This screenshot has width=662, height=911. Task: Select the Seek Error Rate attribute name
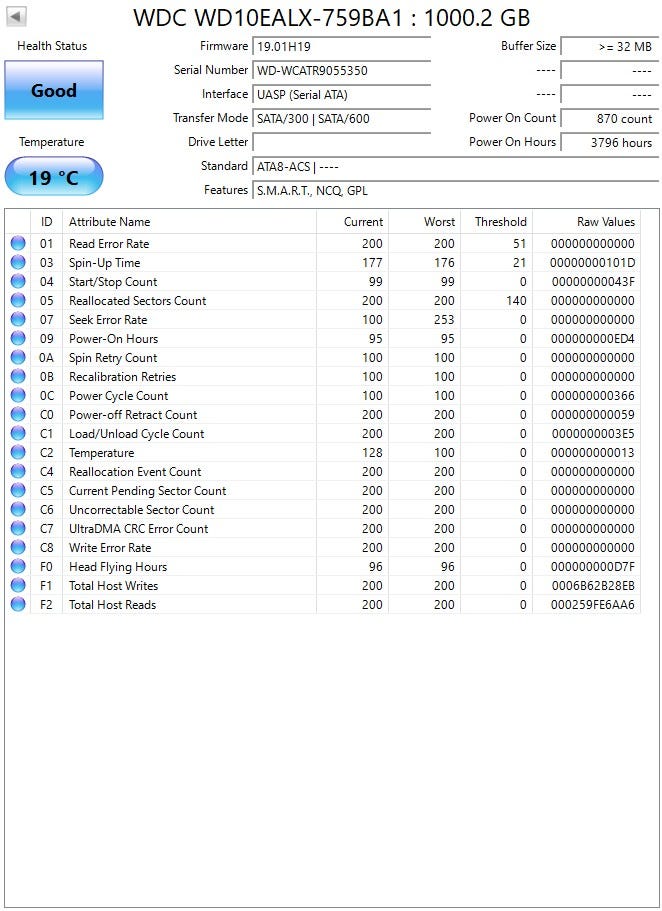pyautogui.click(x=108, y=320)
